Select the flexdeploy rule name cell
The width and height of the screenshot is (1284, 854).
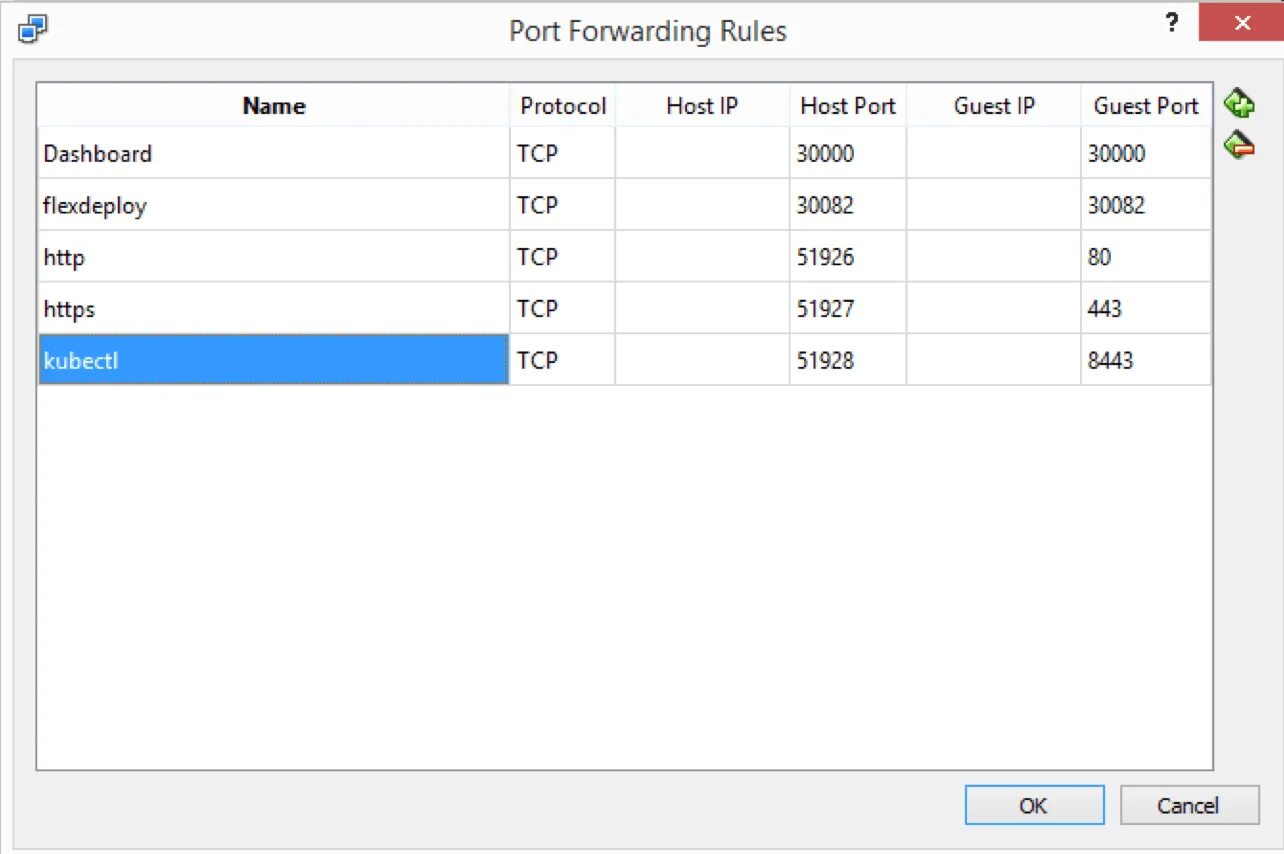point(273,206)
